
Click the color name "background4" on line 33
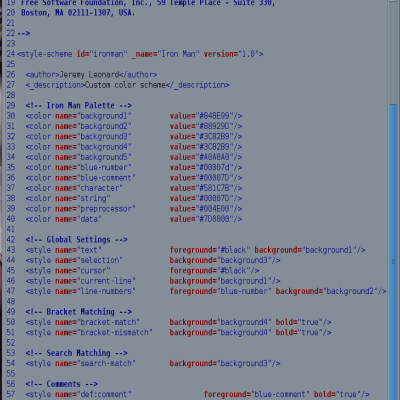click(93, 147)
